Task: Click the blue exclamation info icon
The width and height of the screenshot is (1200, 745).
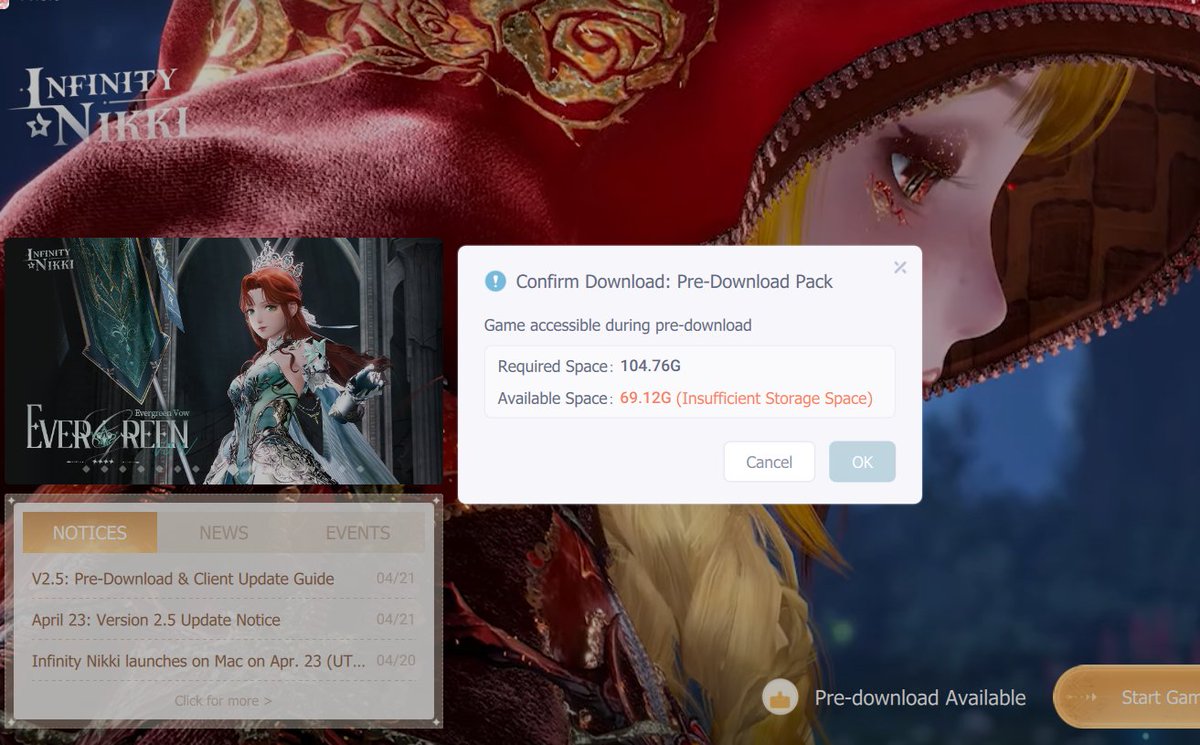Action: tap(495, 281)
